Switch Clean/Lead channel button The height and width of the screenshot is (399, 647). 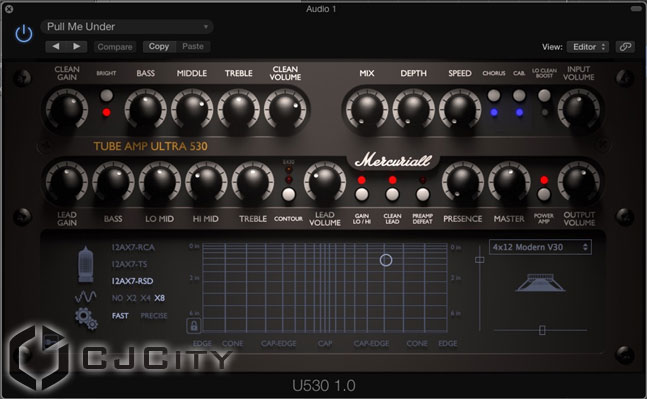coord(392,194)
